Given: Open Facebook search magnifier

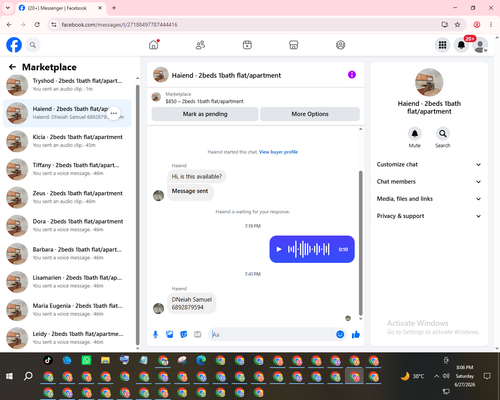Looking at the screenshot, I should 33,45.
